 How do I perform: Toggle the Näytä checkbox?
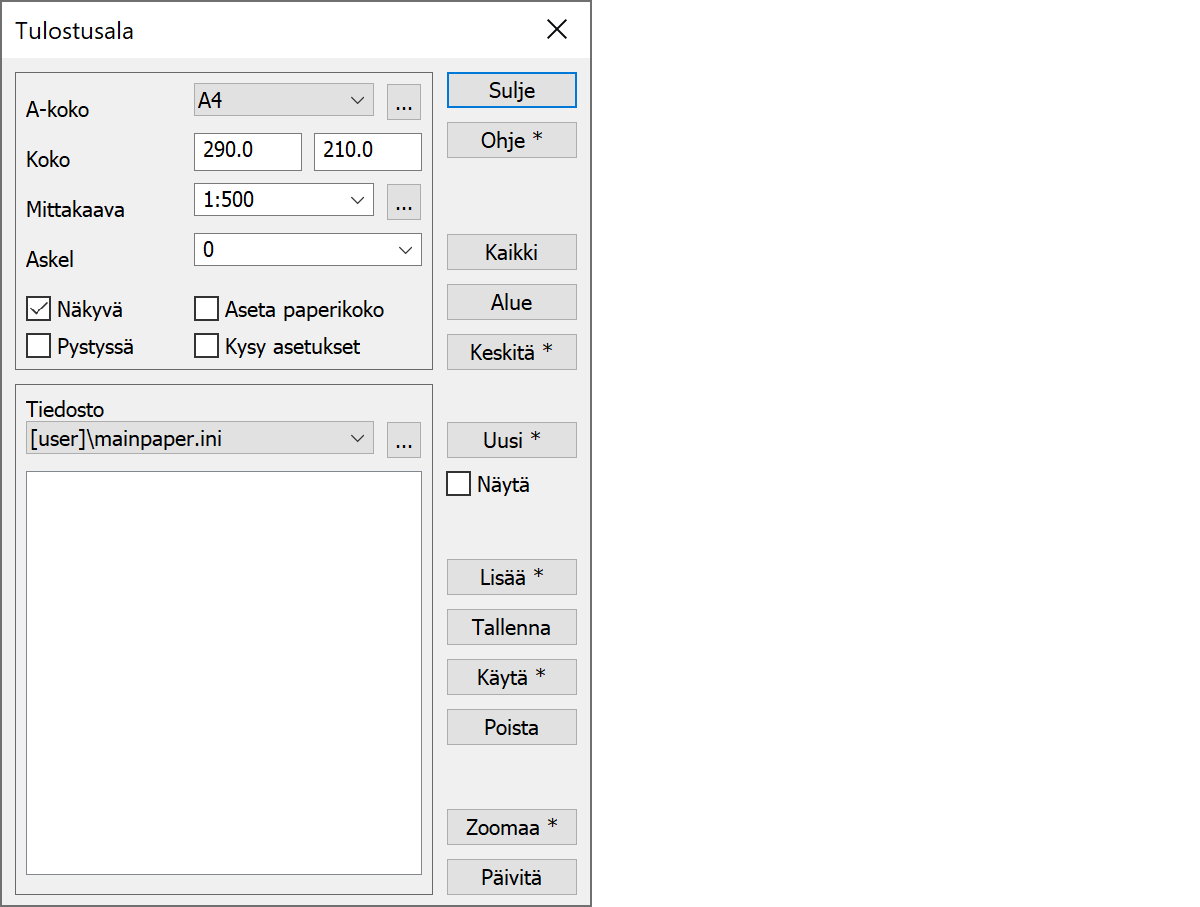(458, 485)
